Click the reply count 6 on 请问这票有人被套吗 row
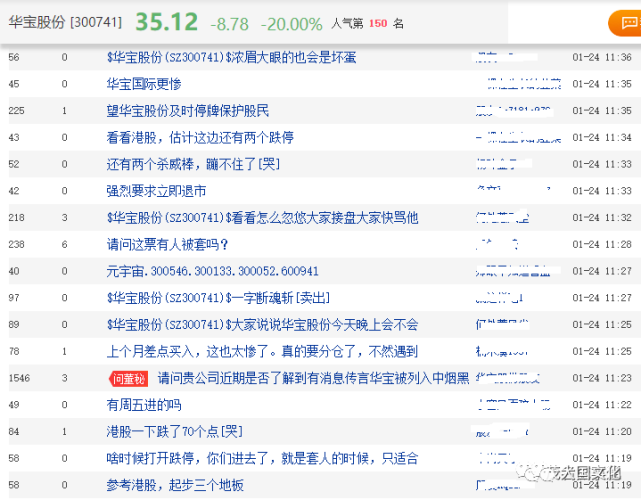This screenshot has width=641, height=500. (x=65, y=244)
